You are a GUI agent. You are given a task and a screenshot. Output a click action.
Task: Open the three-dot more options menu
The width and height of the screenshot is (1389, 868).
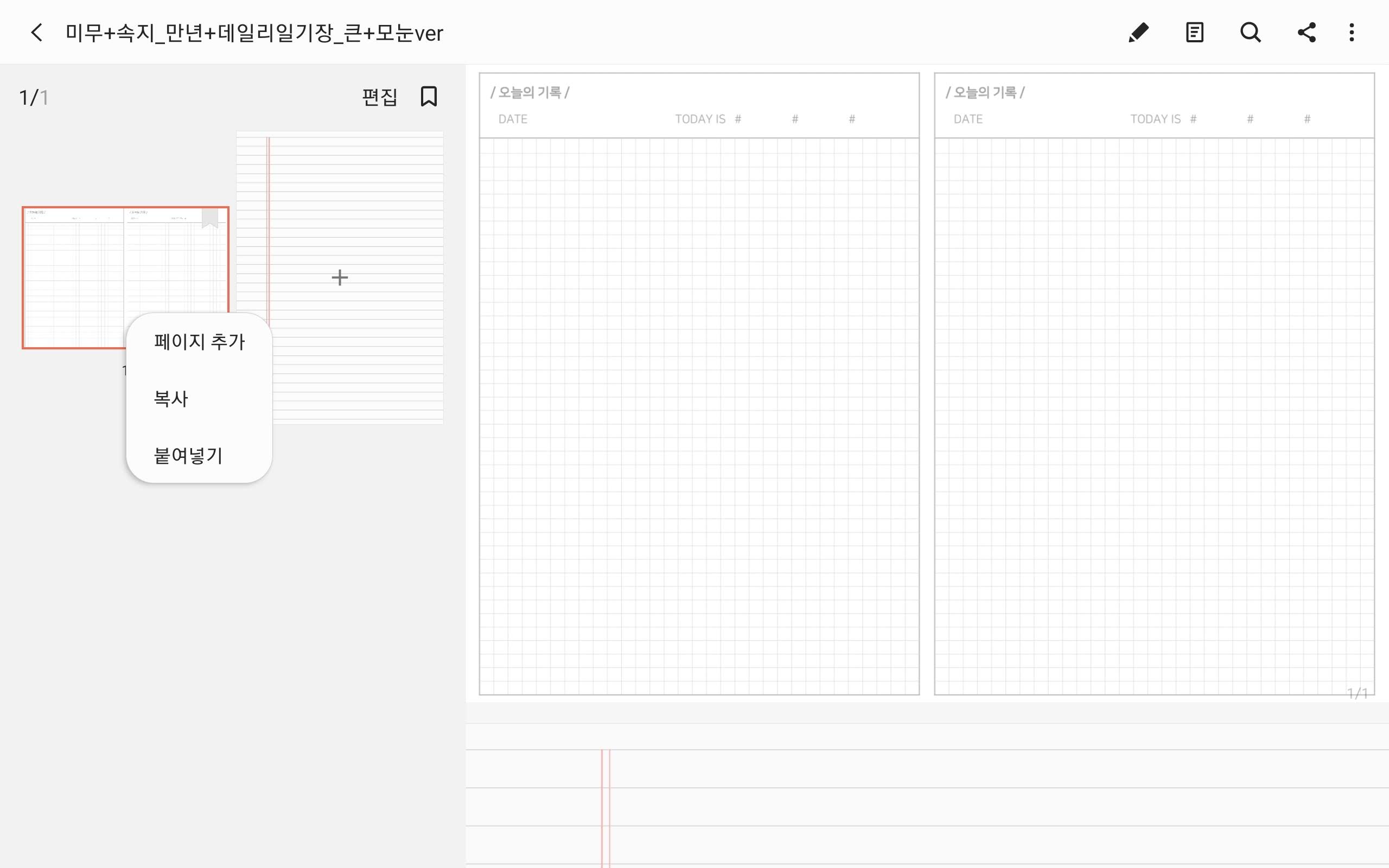point(1352,33)
